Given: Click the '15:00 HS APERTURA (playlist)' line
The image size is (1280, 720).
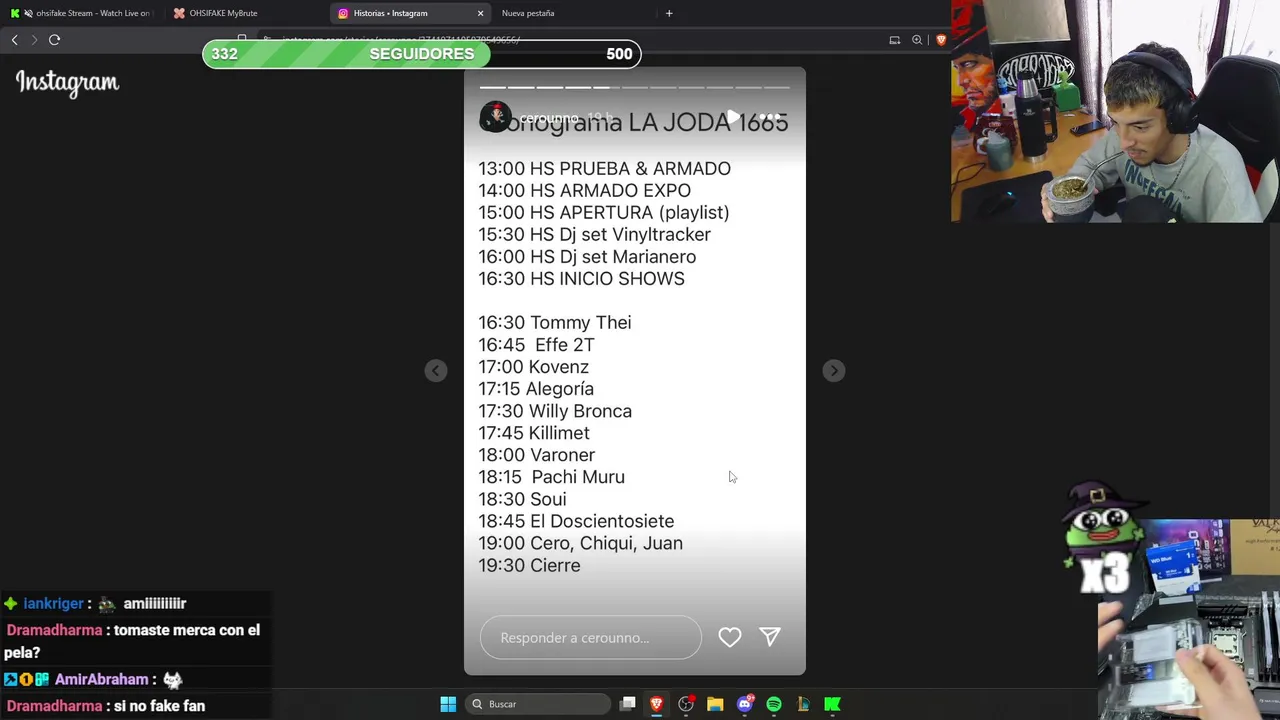Looking at the screenshot, I should coord(604,213).
